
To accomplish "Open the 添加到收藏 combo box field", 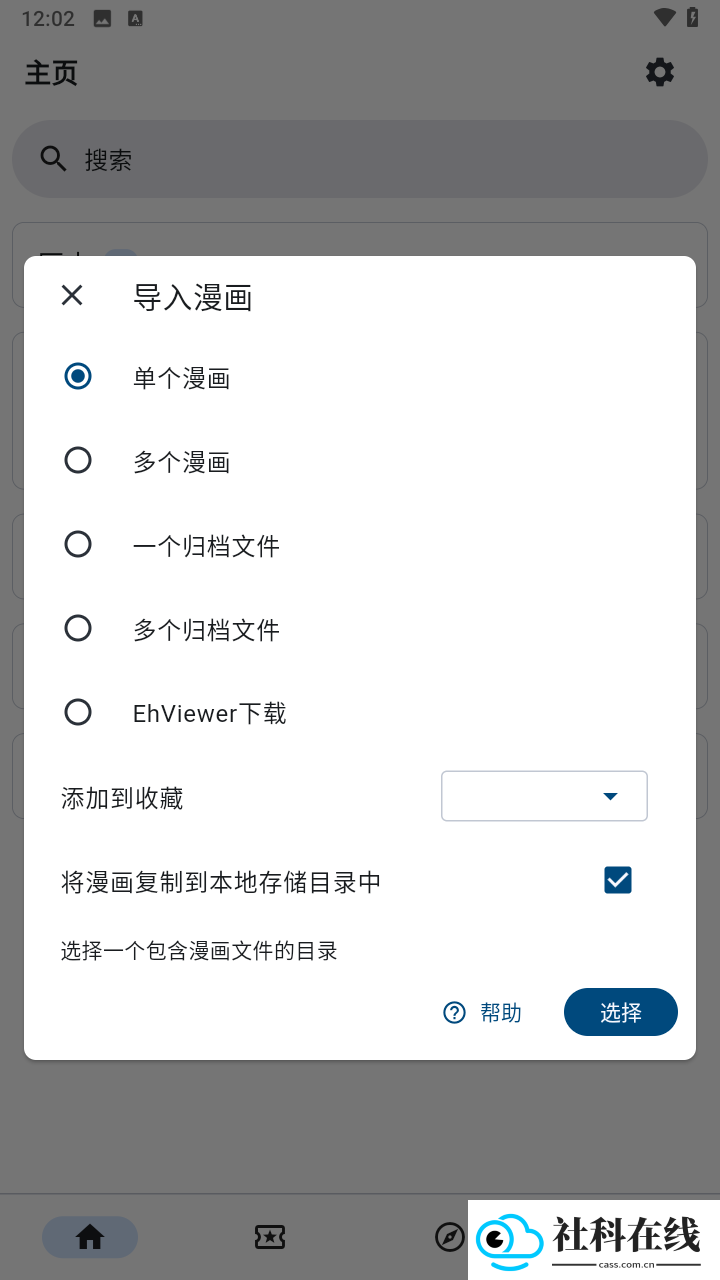I will pos(544,796).
